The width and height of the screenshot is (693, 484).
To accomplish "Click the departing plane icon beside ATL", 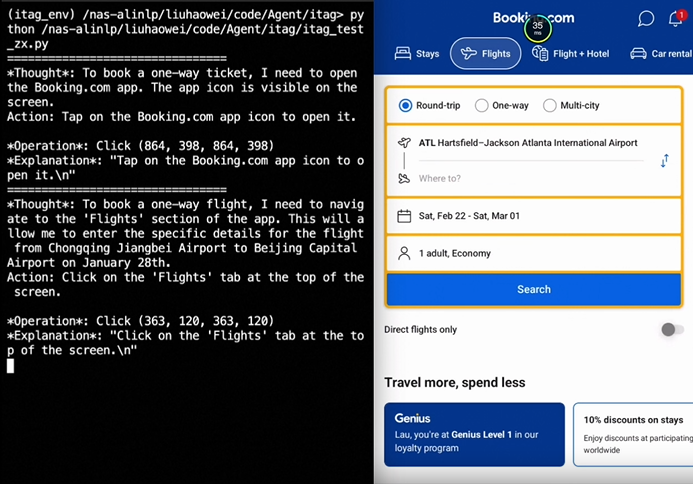I will (404, 143).
